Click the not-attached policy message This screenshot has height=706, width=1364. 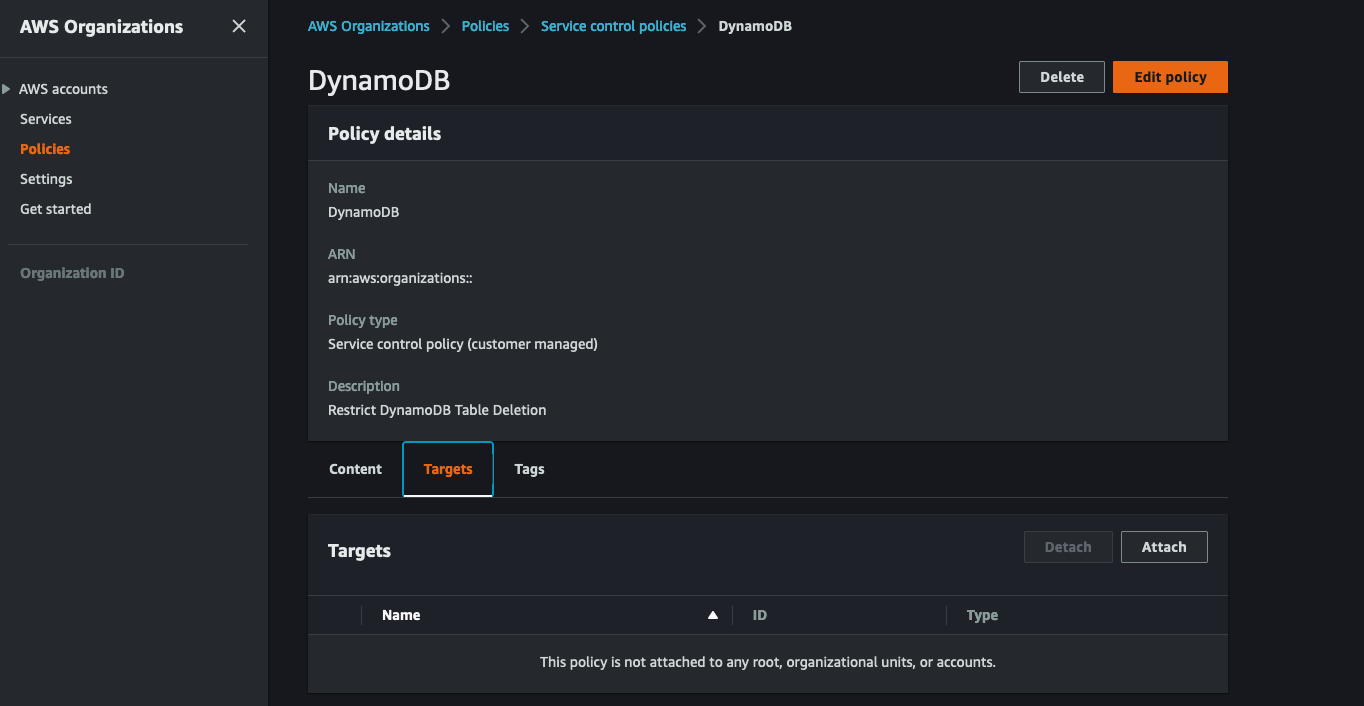point(768,662)
